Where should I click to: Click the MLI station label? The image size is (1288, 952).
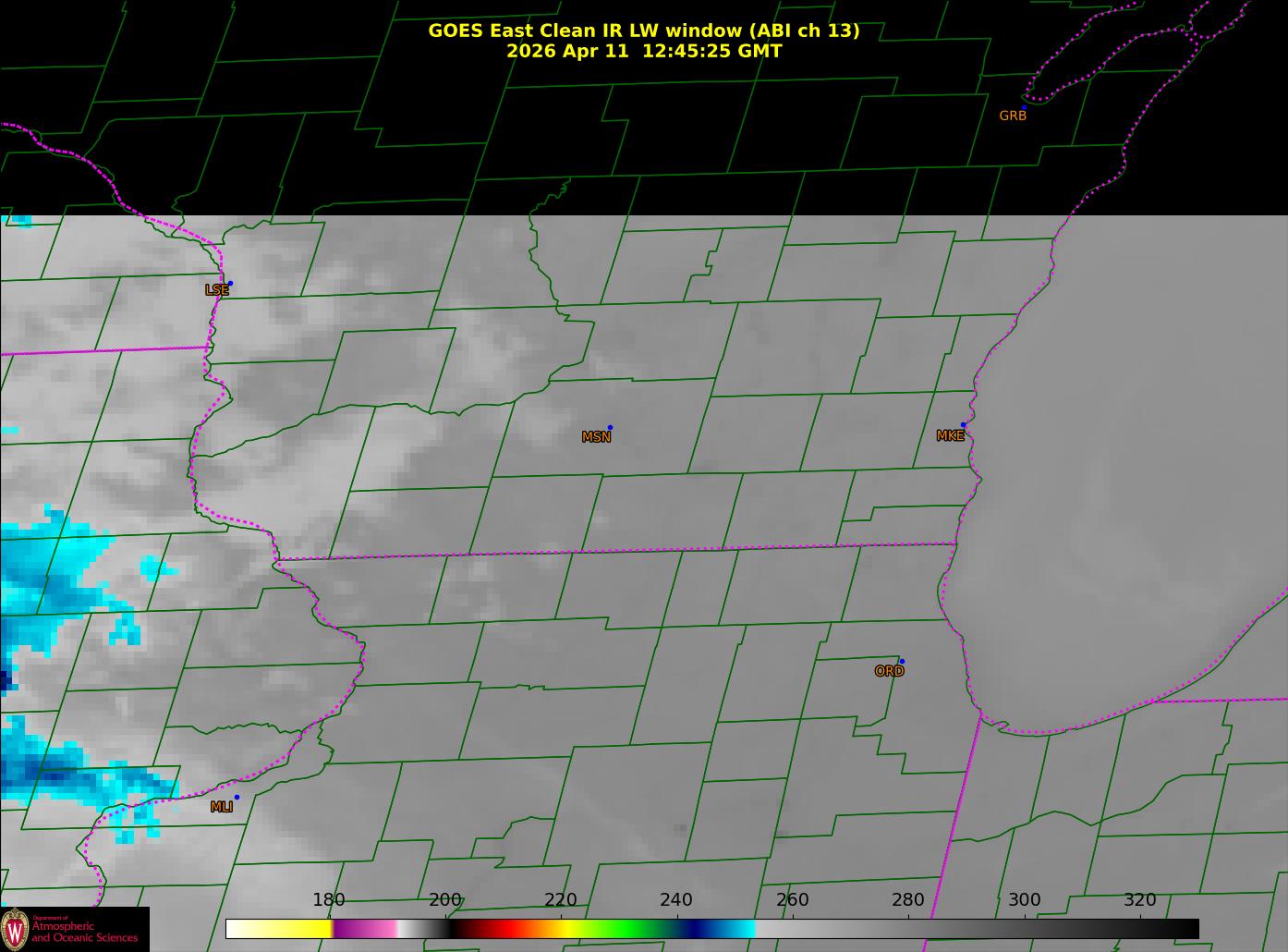click(221, 807)
